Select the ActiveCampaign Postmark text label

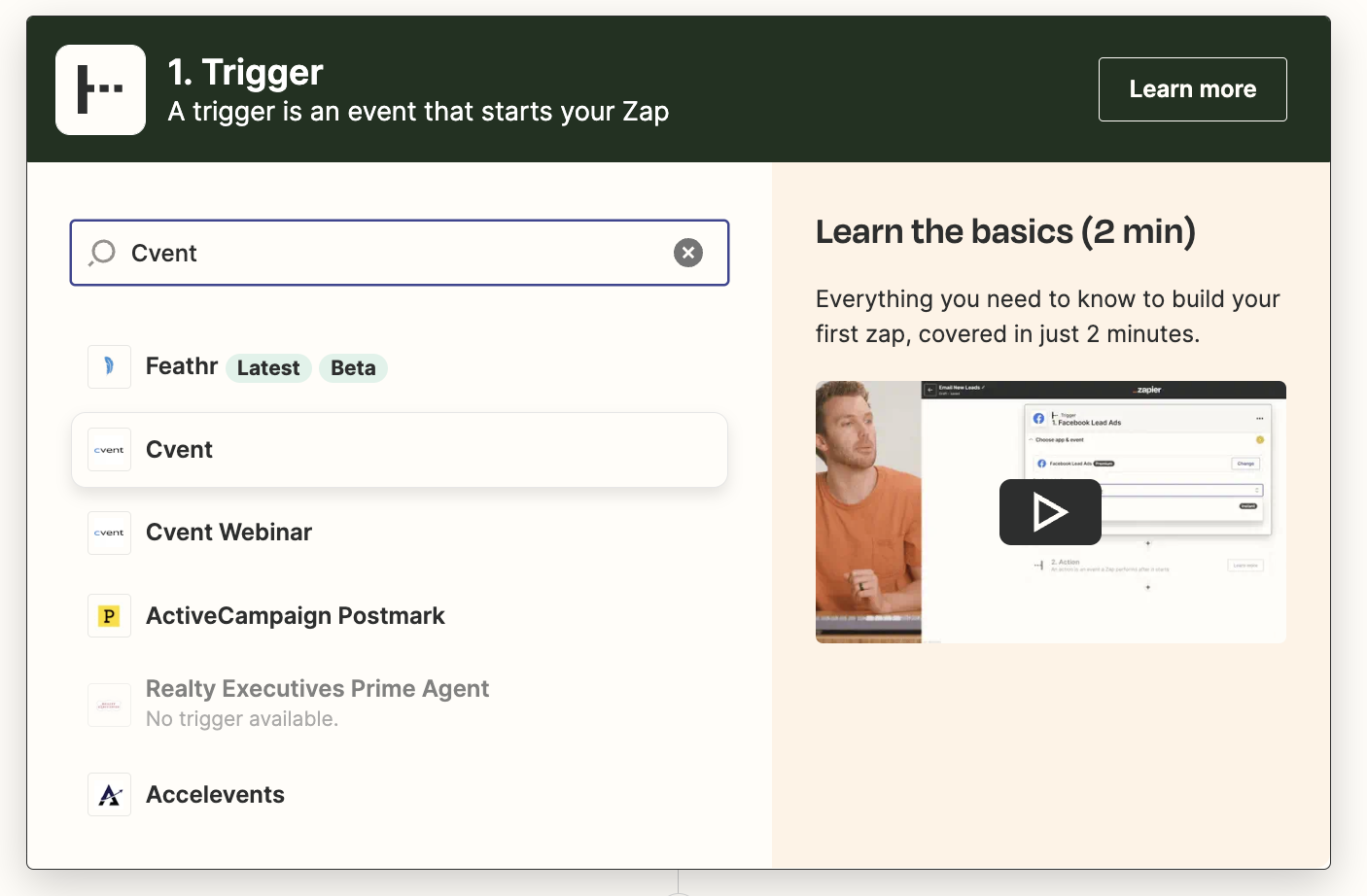[x=296, y=616]
